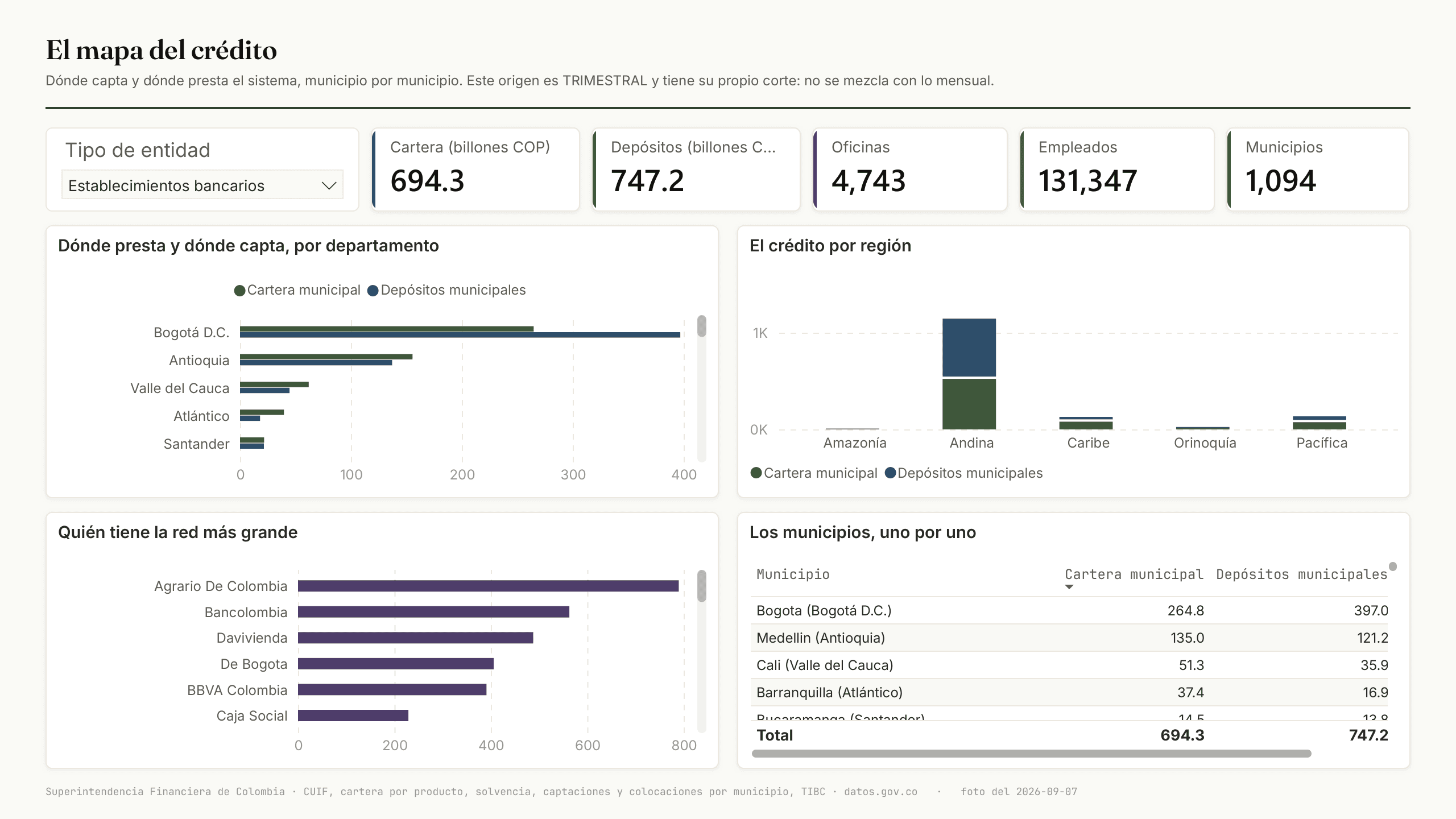
Task: Select the Oficinas 4,743 KPI card
Action: 910,169
